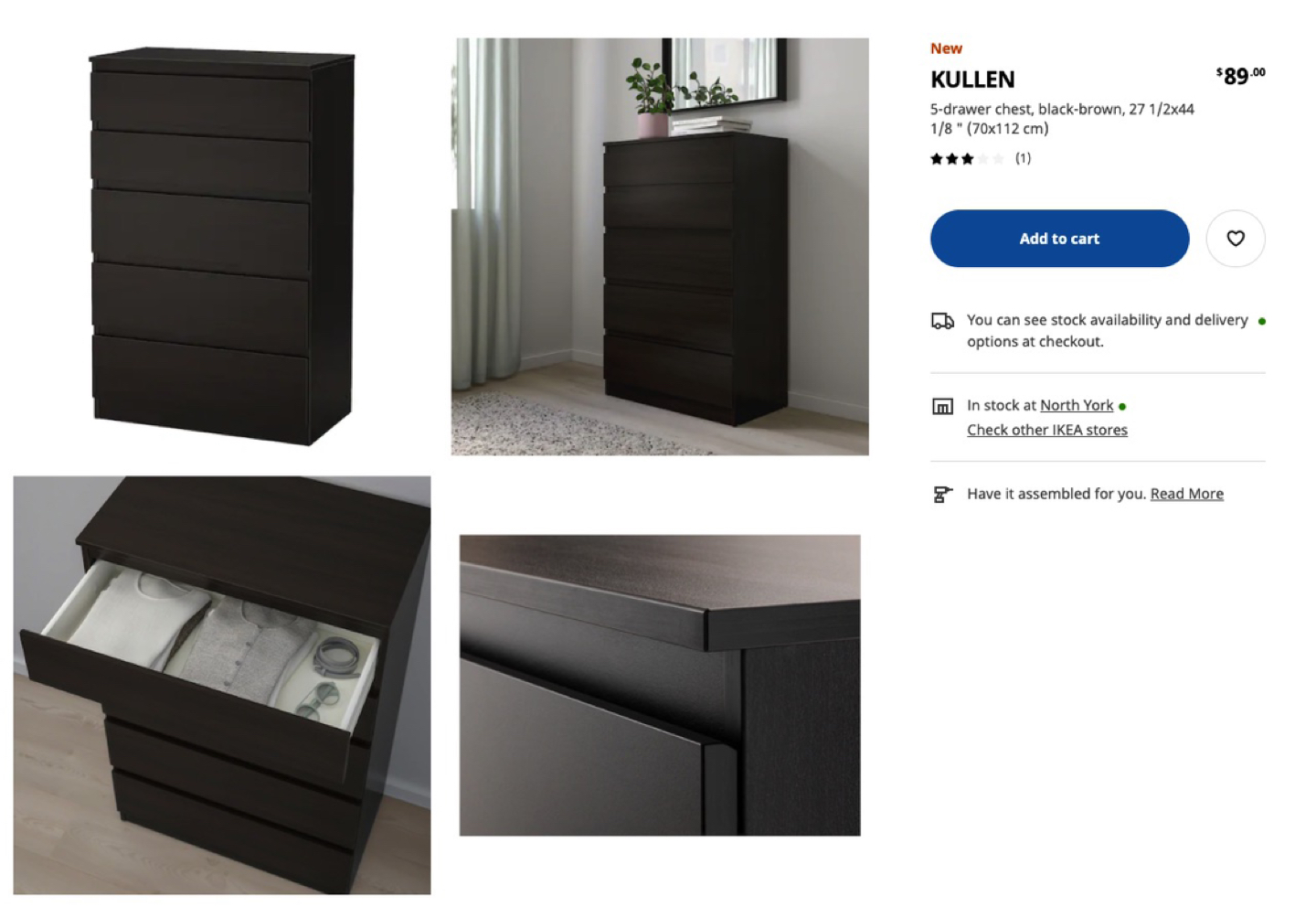The width and height of the screenshot is (1316, 907).
Task: Click the green dot after North York
Action: (x=1122, y=406)
